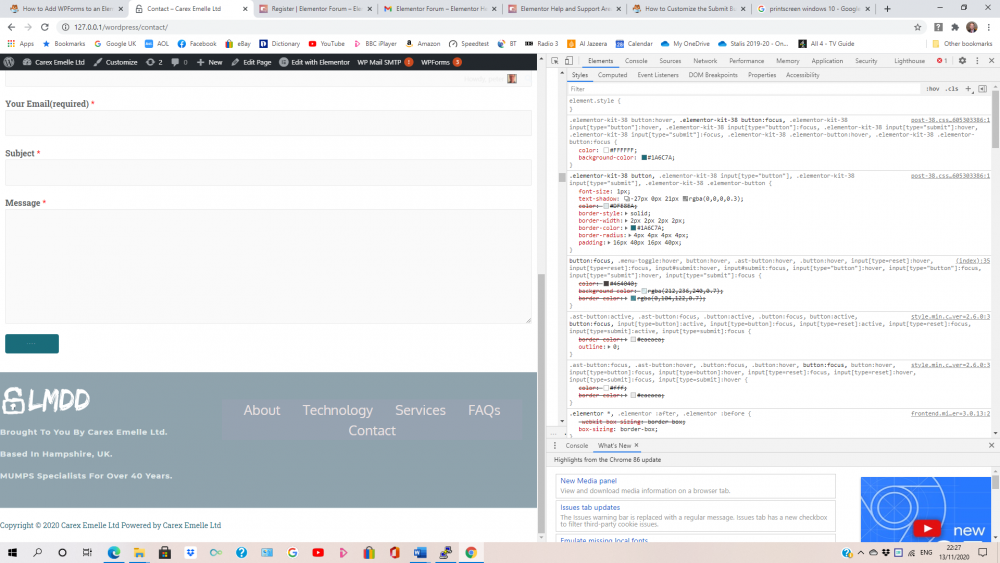1000x563 pixels.
Task: Click the comments bubble in WordPress admin bar
Action: tap(179, 62)
